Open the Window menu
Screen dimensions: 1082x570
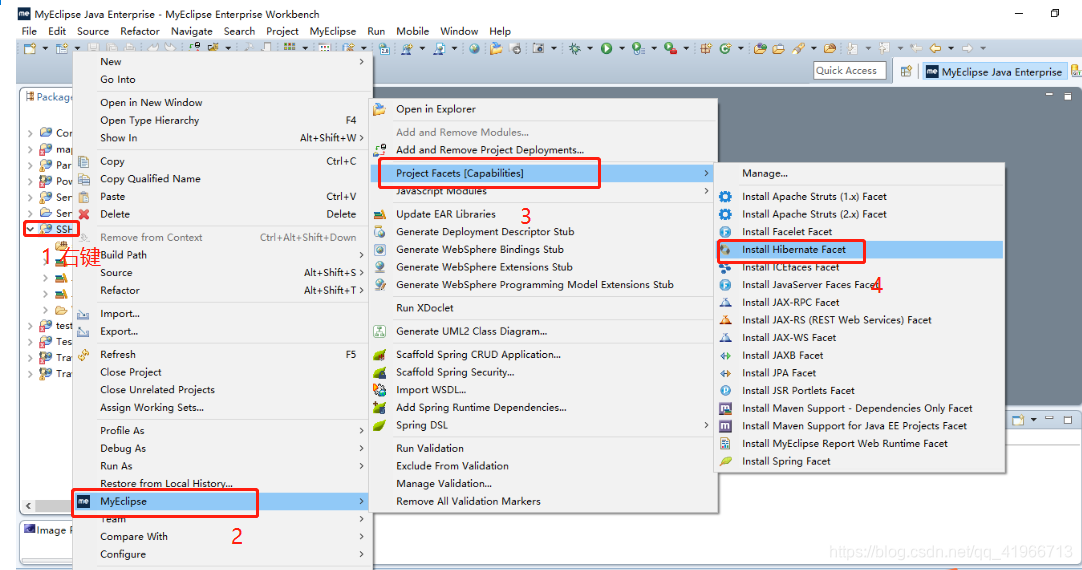click(x=459, y=31)
